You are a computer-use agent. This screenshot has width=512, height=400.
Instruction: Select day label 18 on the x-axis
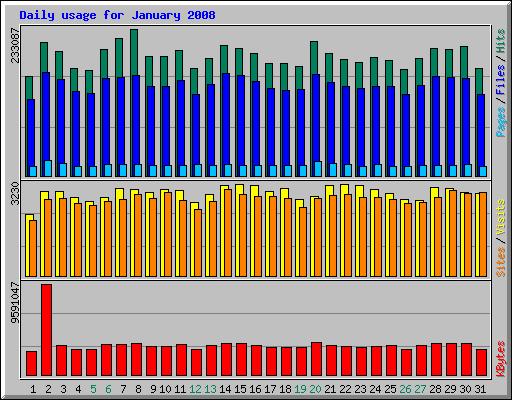pyautogui.click(x=285, y=389)
